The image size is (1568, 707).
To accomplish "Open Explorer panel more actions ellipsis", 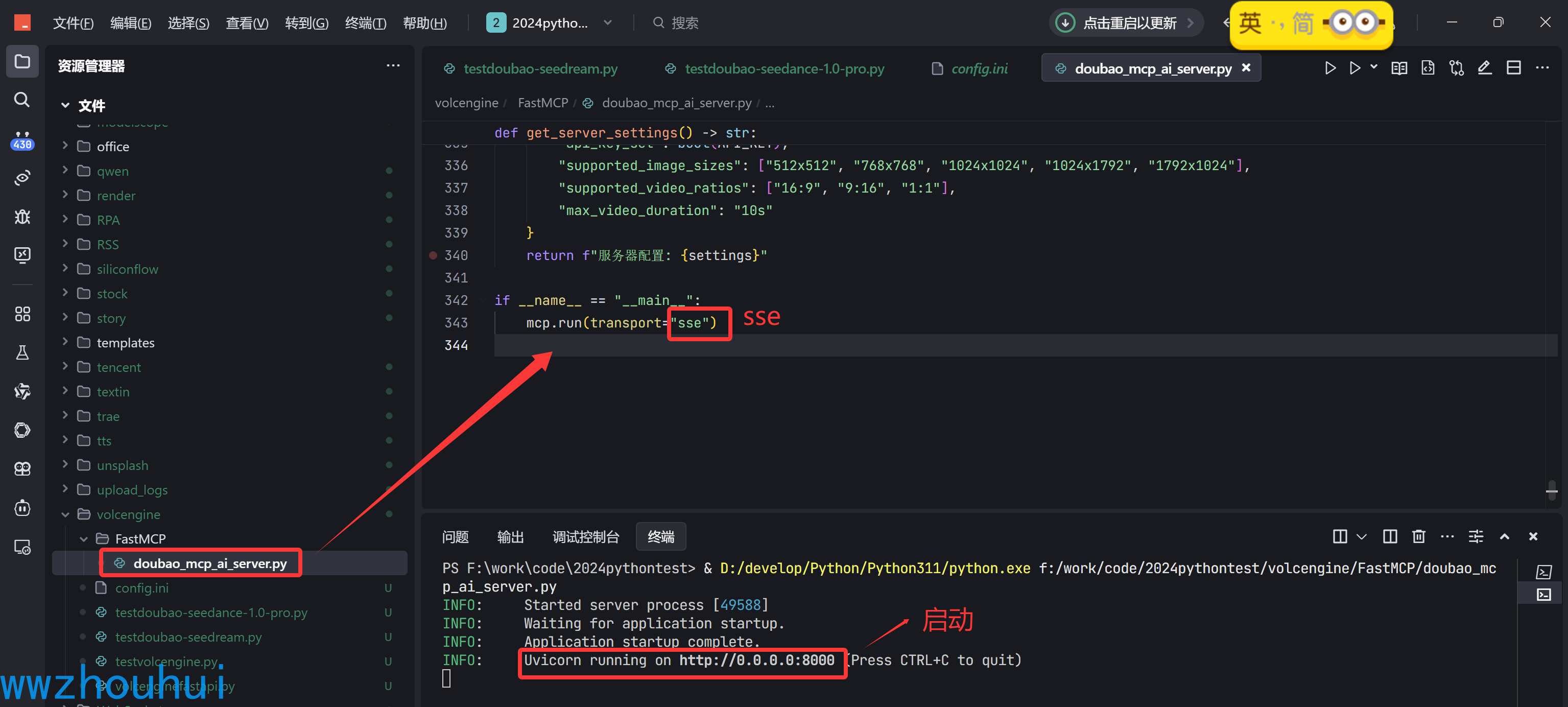I will click(x=393, y=66).
